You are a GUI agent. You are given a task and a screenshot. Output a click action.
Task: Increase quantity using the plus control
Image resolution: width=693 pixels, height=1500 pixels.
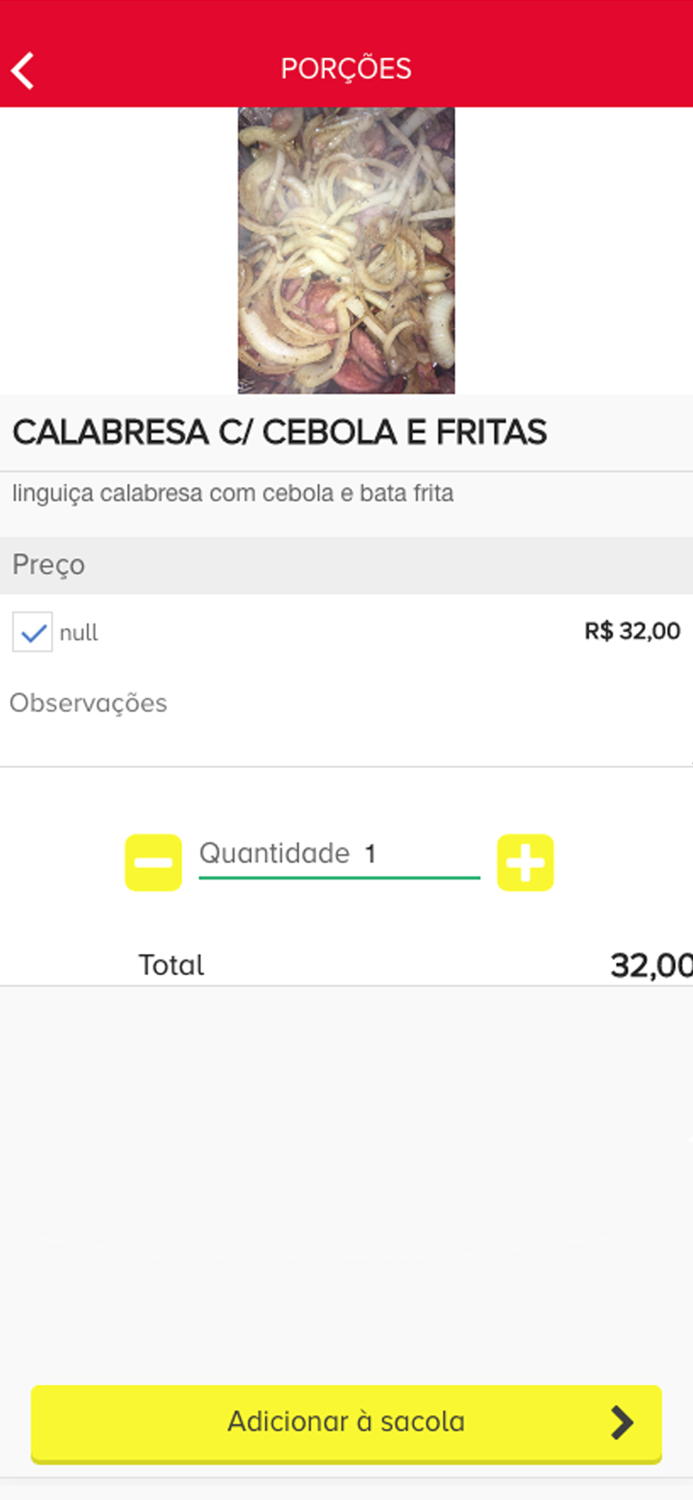tap(525, 862)
